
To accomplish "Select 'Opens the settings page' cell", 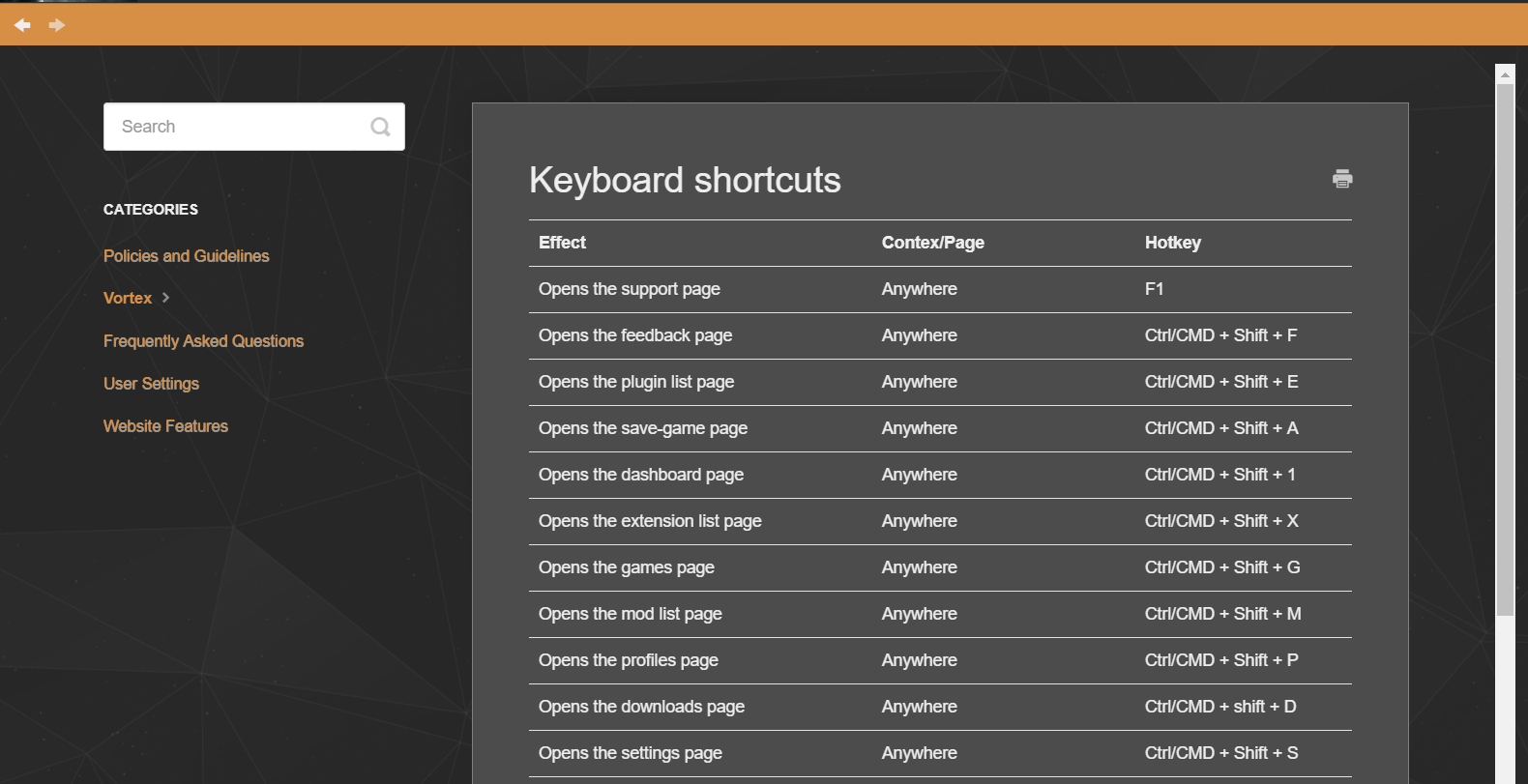I will pyautogui.click(x=630, y=753).
